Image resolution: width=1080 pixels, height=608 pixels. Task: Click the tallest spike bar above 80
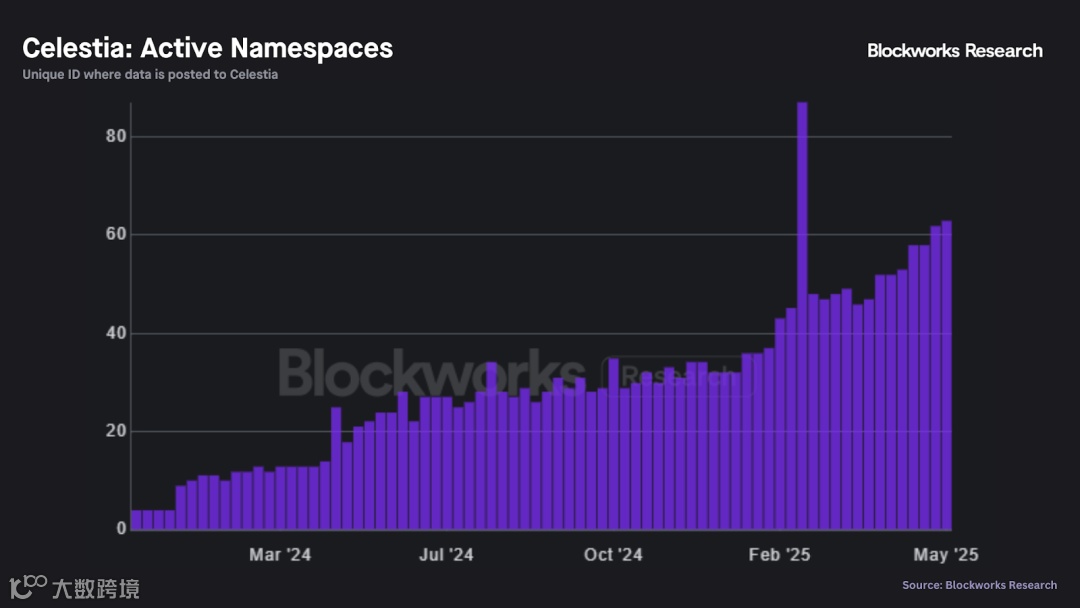pos(802,316)
